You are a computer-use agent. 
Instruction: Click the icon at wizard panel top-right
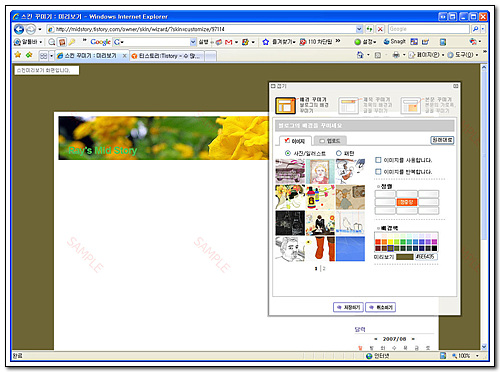point(456,86)
